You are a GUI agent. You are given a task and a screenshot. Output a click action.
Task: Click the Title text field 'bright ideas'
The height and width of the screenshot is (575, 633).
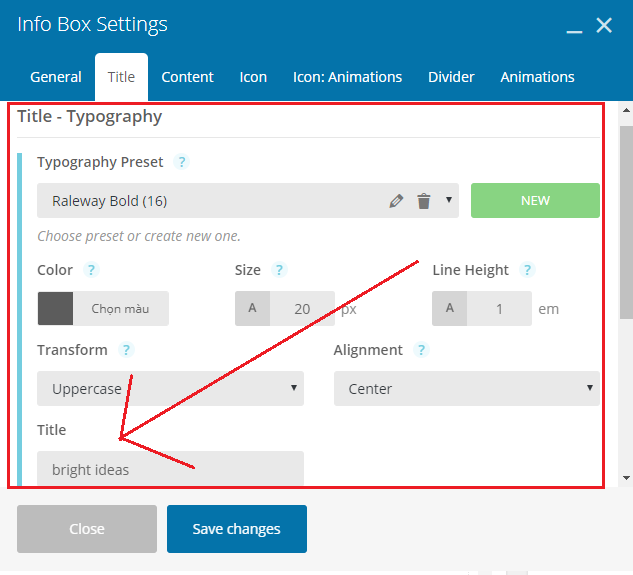[x=170, y=469]
